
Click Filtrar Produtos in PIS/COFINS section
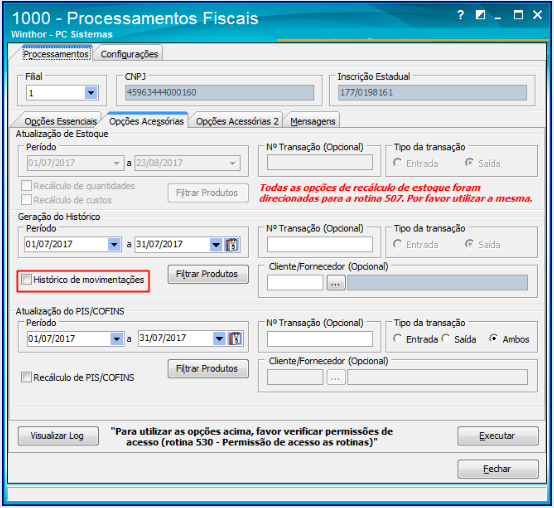pos(208,369)
